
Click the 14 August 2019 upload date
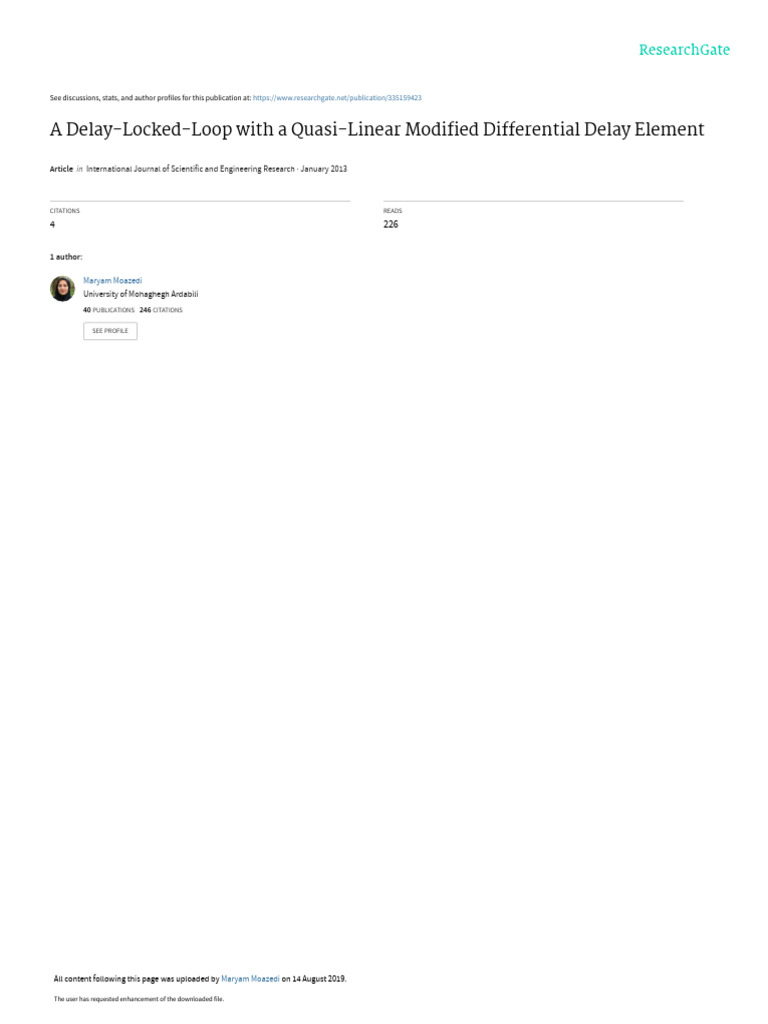pyautogui.click(x=319, y=979)
